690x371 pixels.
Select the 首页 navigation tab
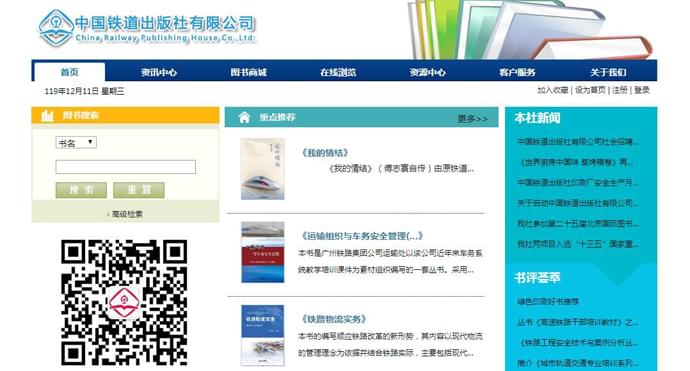[70, 72]
